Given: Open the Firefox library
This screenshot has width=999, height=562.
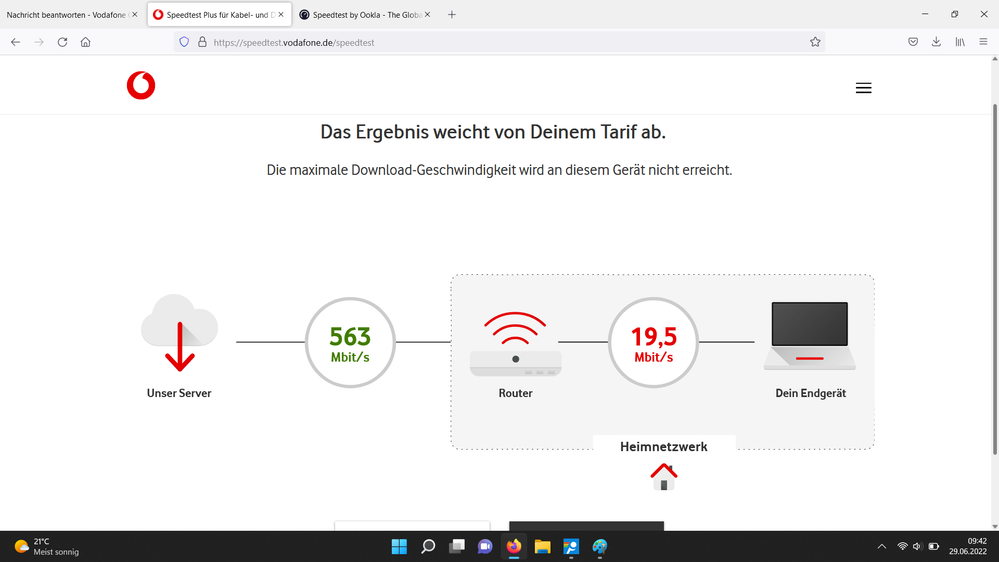Looking at the screenshot, I should 959,42.
